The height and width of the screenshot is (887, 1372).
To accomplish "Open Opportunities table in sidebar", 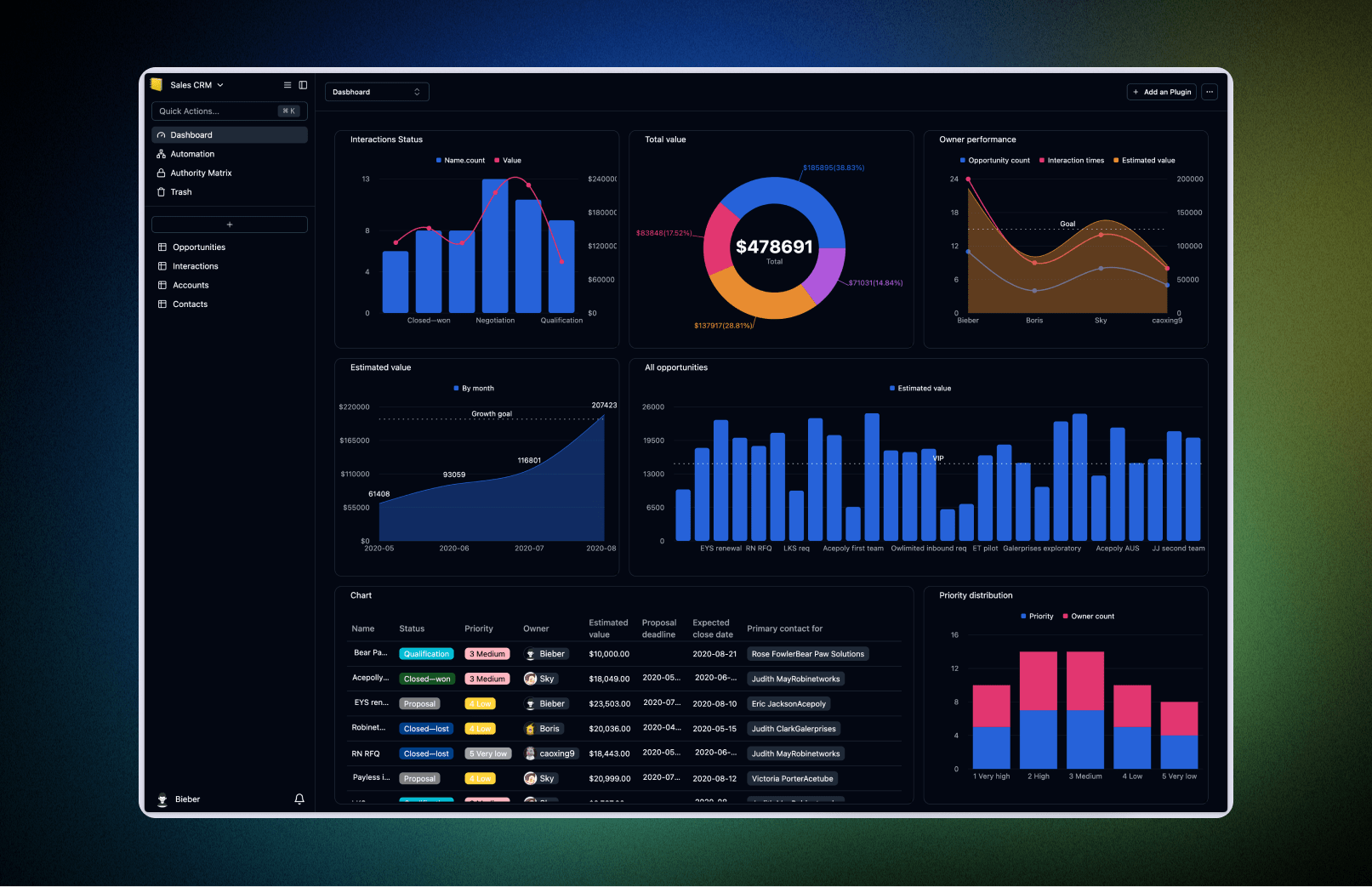I will (230, 247).
